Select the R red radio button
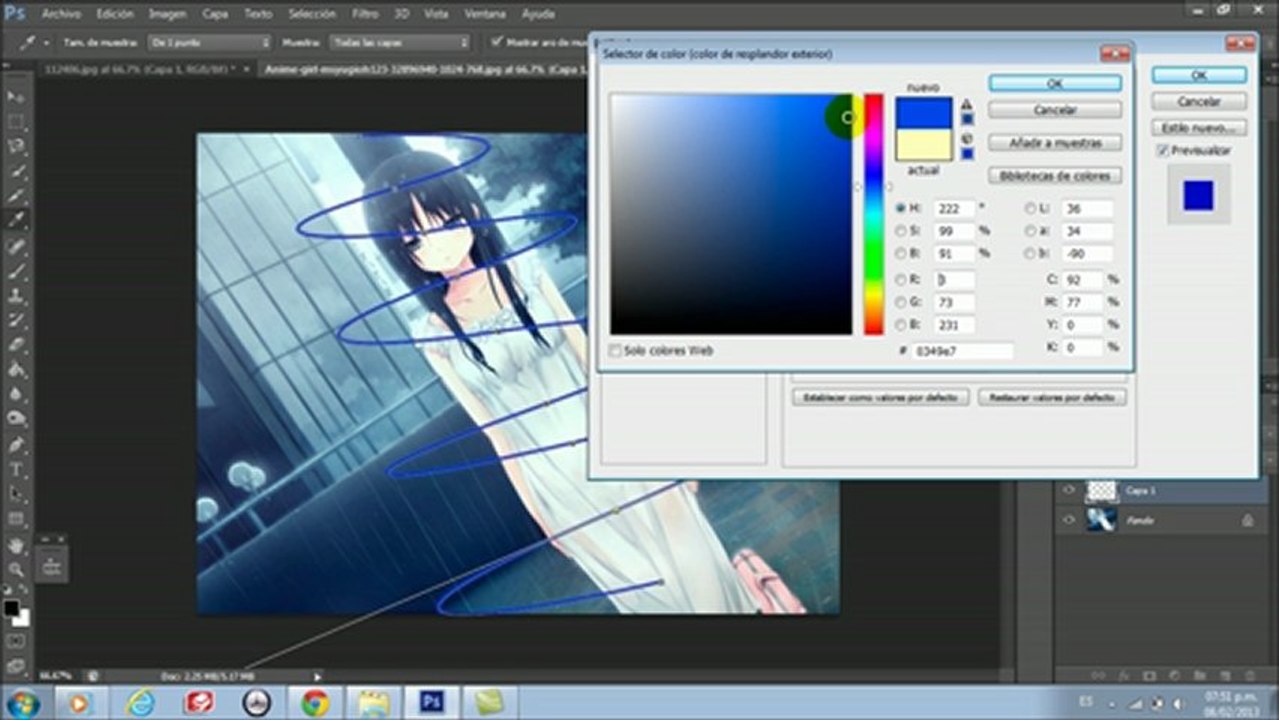1279x720 pixels. click(901, 279)
